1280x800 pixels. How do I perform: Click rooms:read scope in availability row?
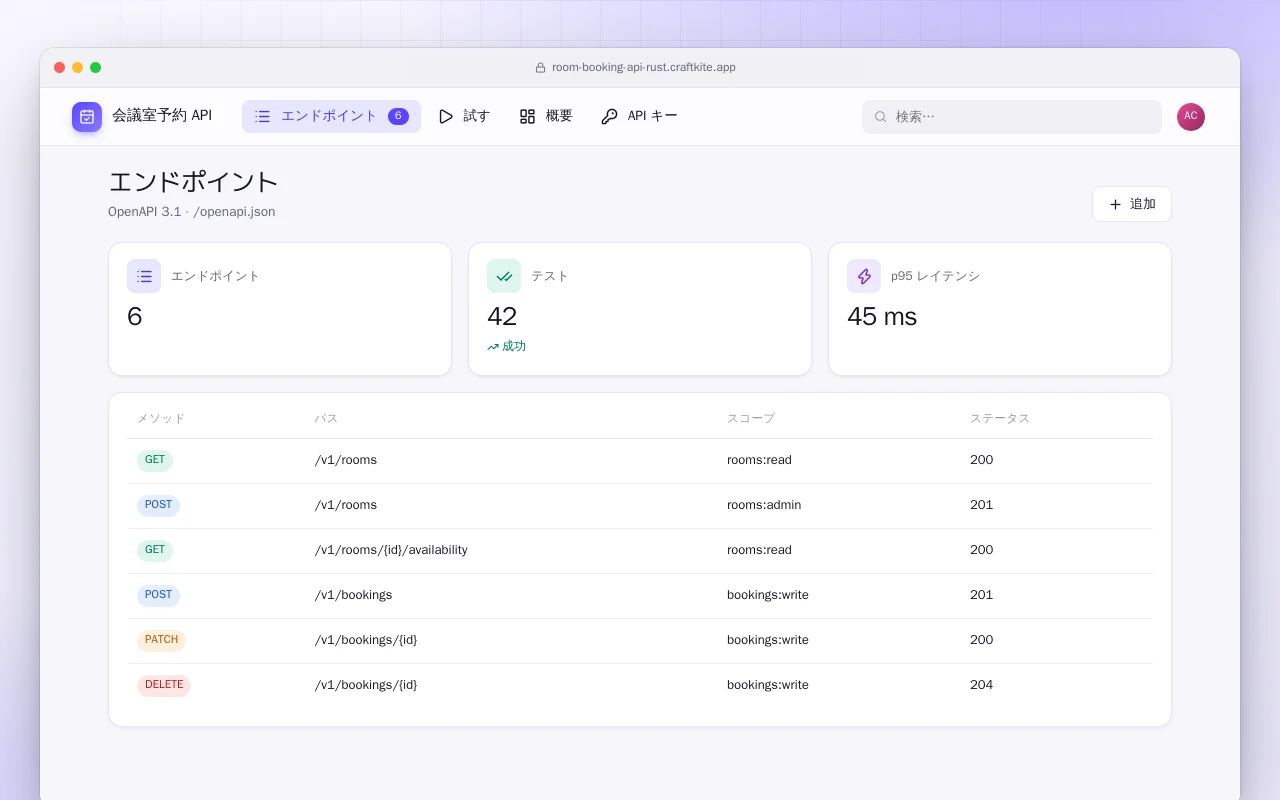759,550
